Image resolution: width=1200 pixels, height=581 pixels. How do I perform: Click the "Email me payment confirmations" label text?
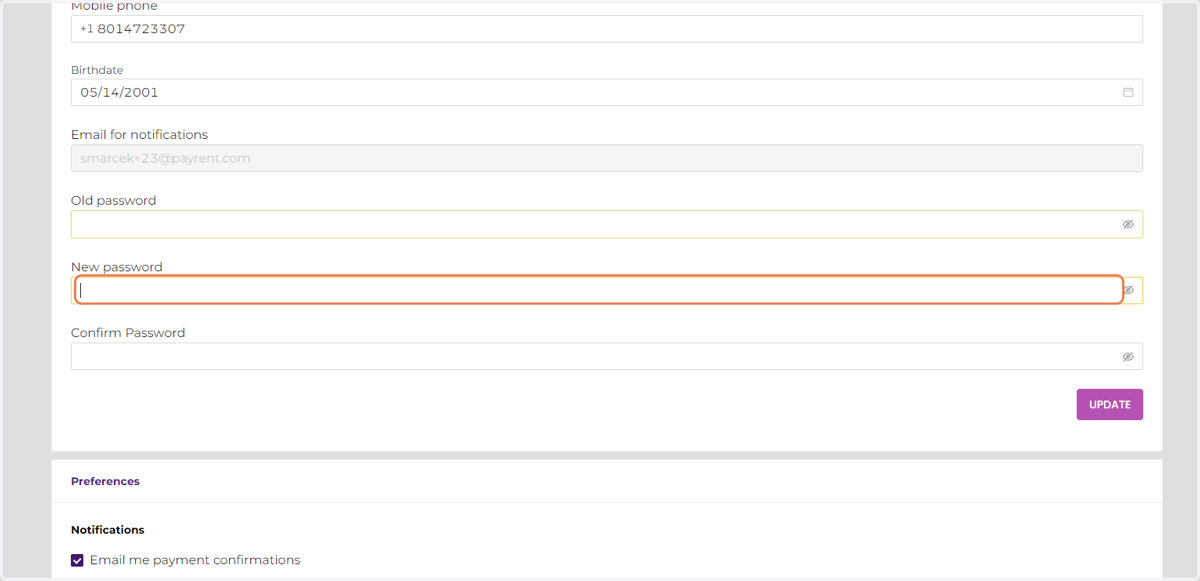click(x=195, y=560)
